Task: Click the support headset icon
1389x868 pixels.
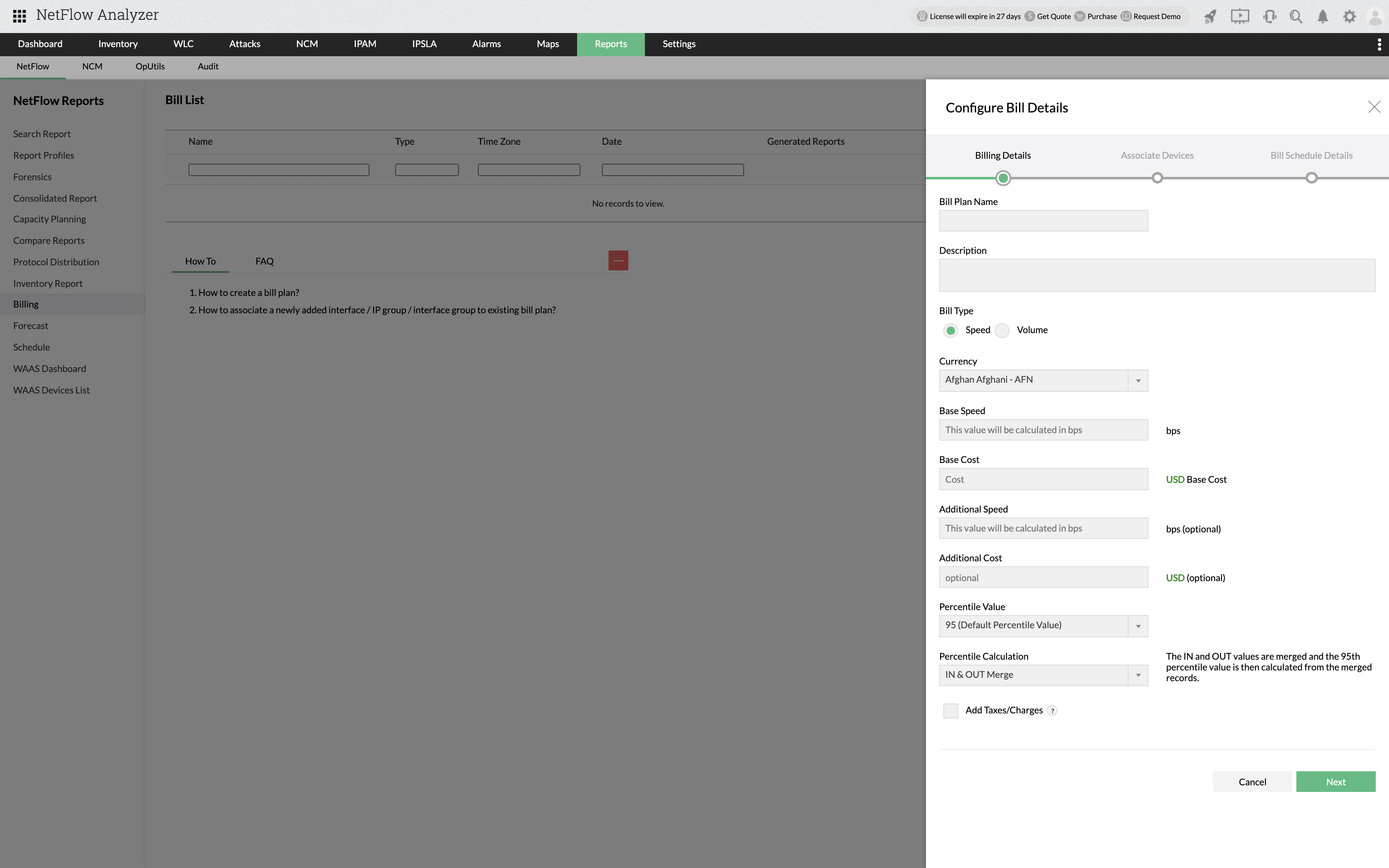Action: click(1270, 16)
